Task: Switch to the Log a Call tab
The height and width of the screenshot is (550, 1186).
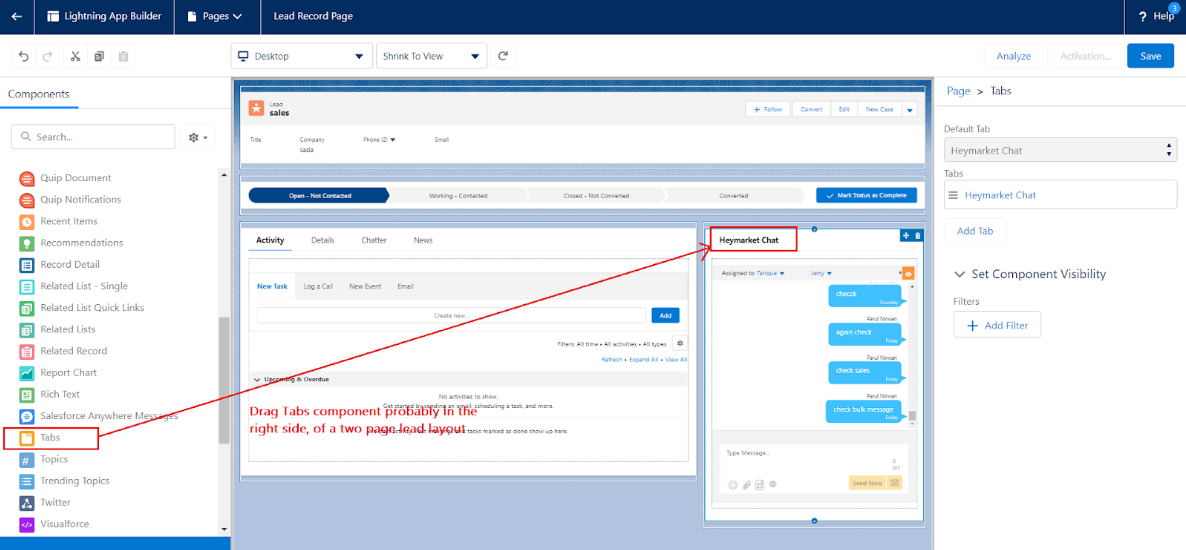Action: pyautogui.click(x=318, y=287)
